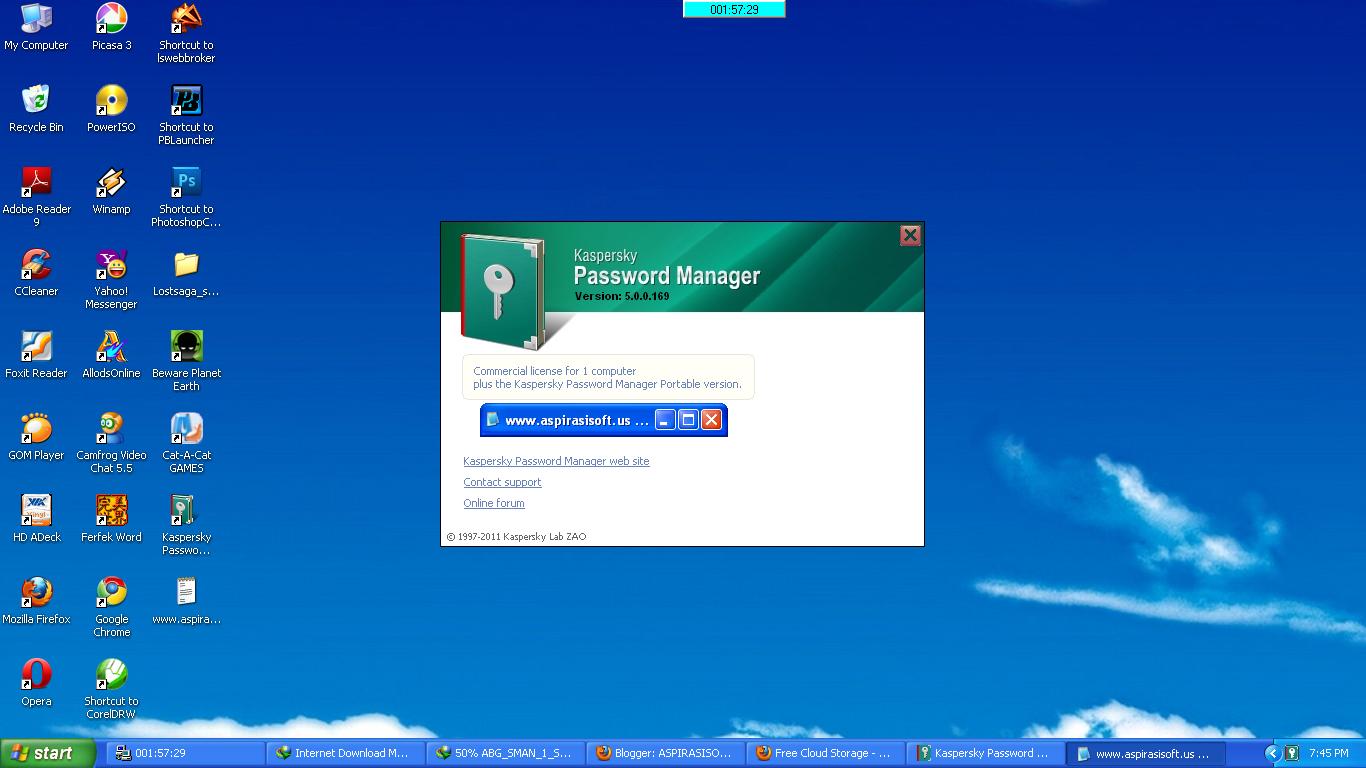1366x768 pixels.
Task: Maximize the www.aspirasisoft.us small window
Action: pyautogui.click(x=688, y=420)
